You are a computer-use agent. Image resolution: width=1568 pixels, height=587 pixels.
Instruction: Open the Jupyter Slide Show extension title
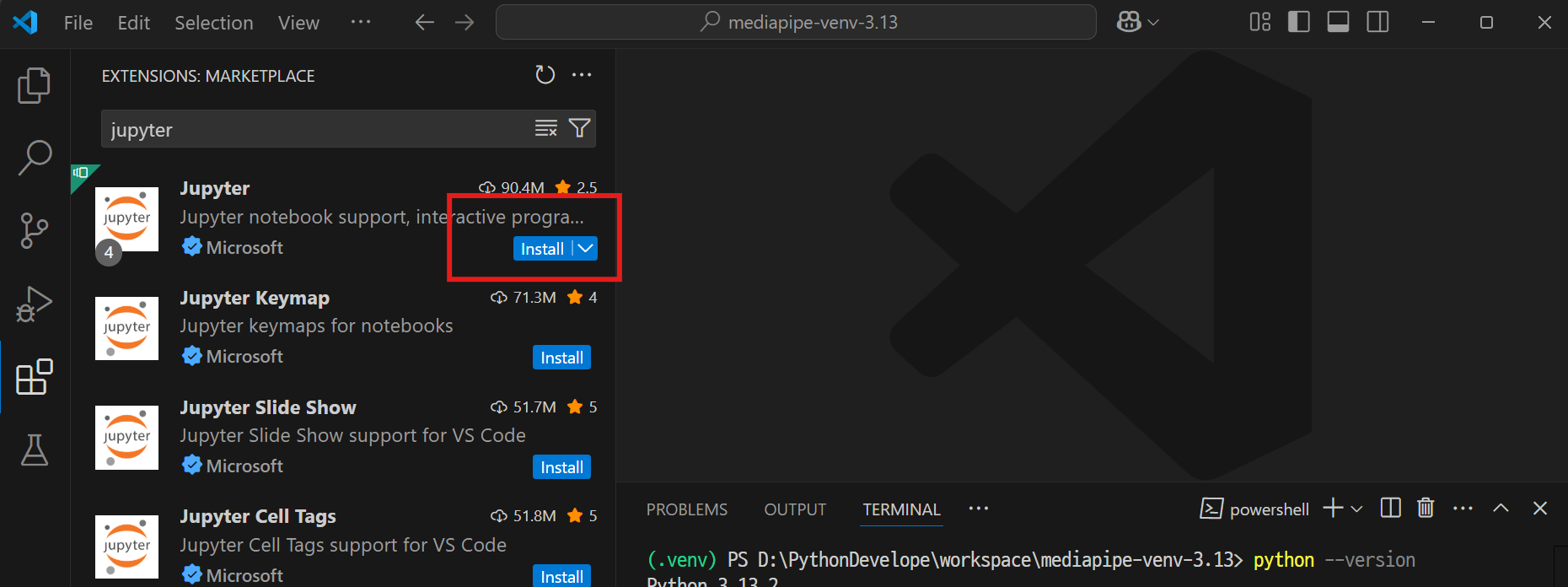point(268,407)
